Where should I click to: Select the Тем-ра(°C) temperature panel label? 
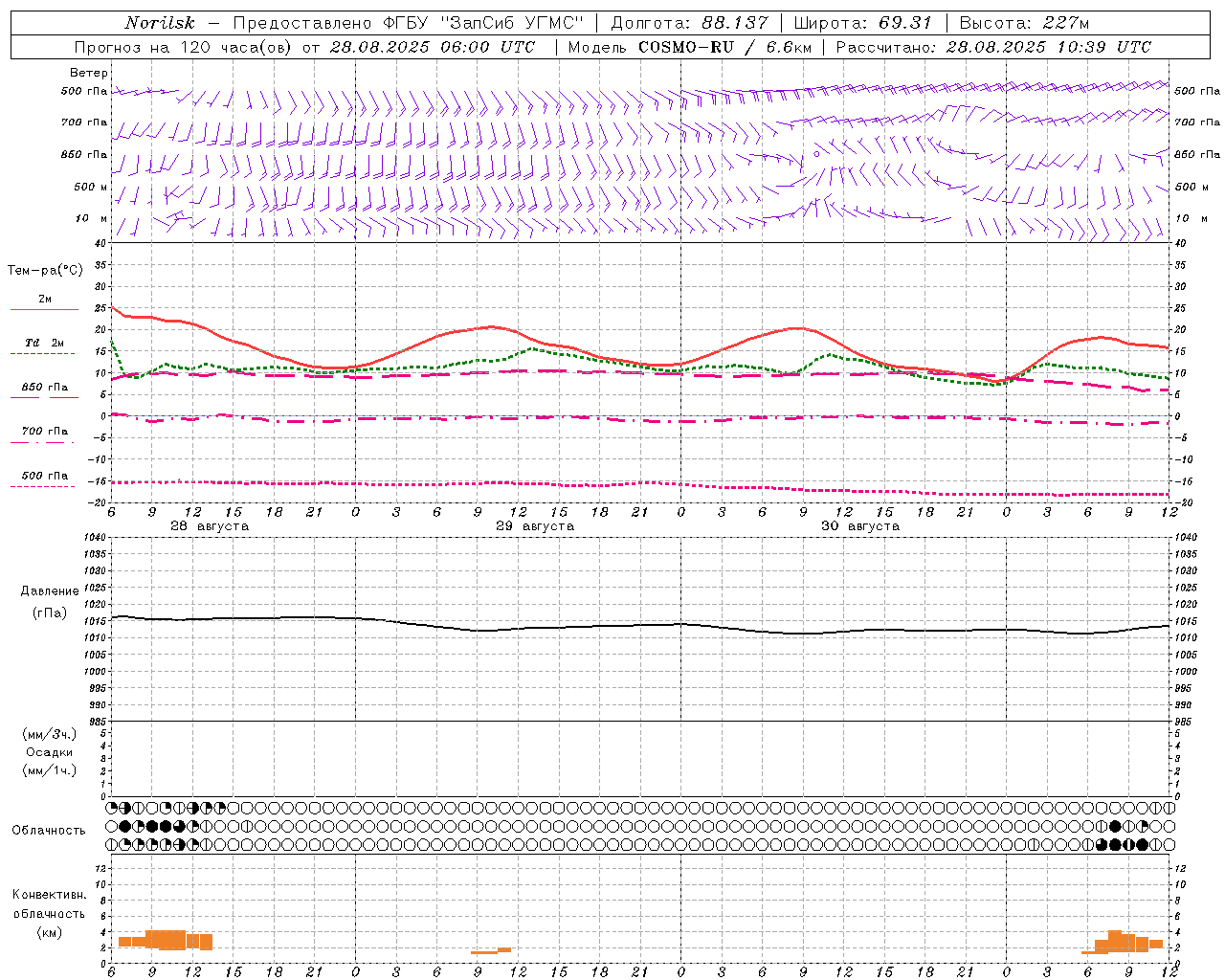(45, 271)
